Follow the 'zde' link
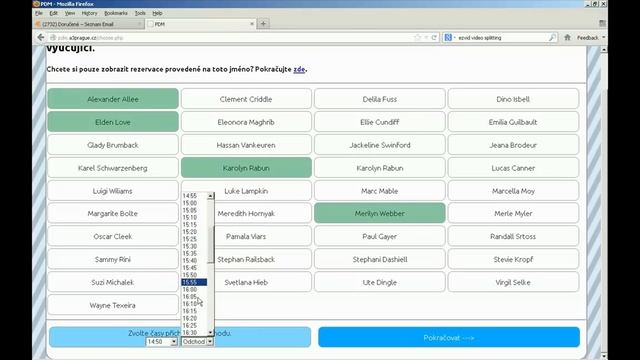 (299, 69)
